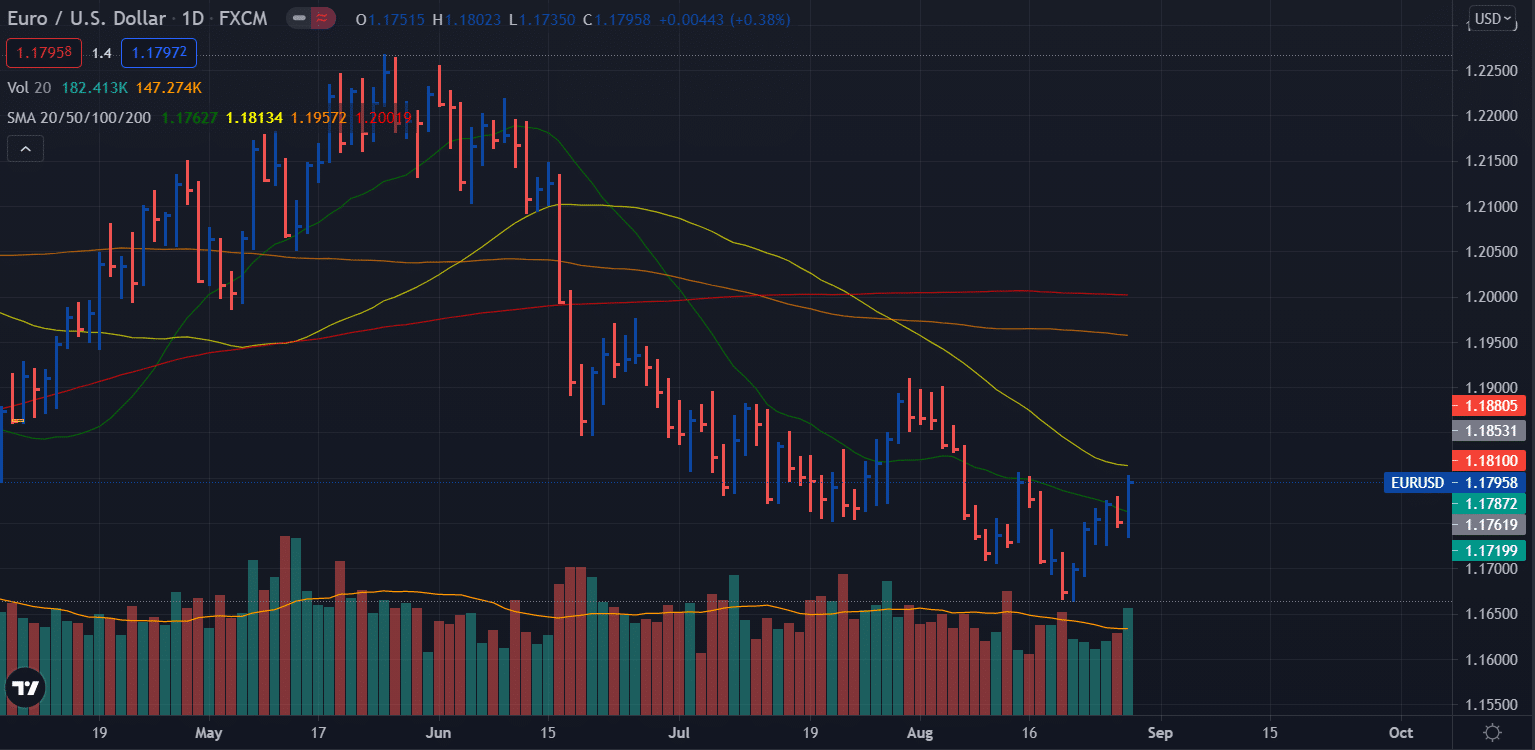Click the current price 1.17958 label
Image resolution: width=1535 pixels, height=750 pixels.
(1491, 483)
